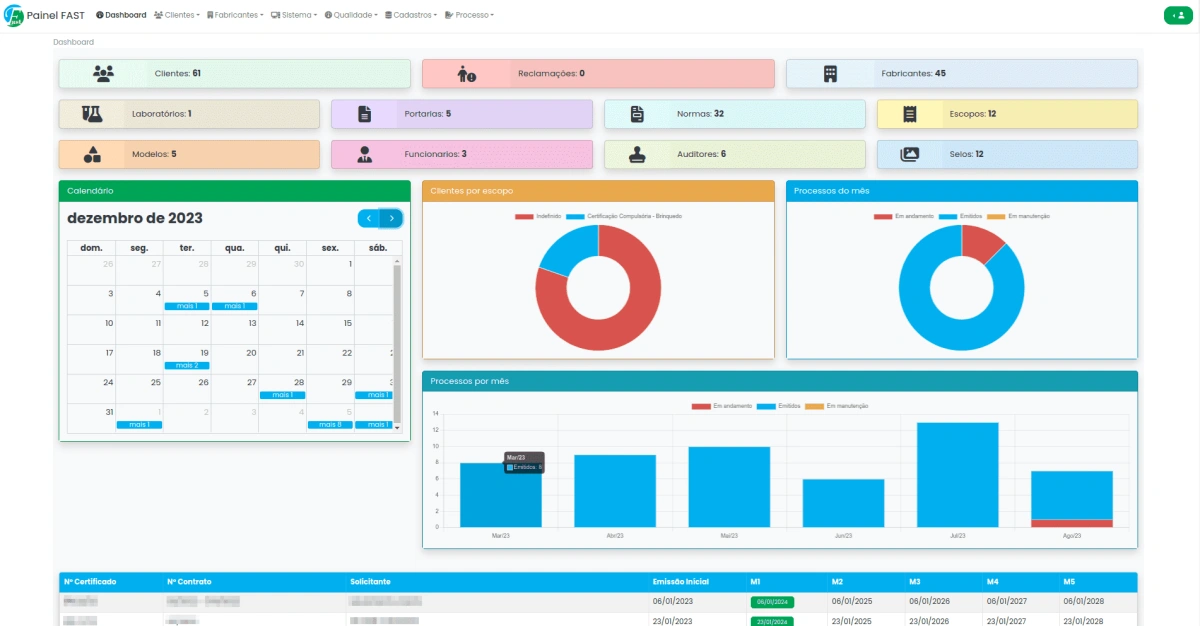Open the Qualidade dropdown menu

click(351, 15)
